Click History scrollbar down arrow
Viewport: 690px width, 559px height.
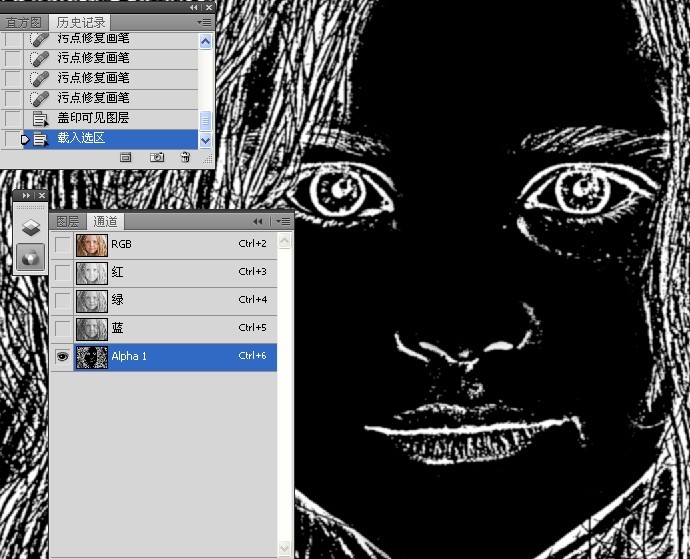[x=206, y=141]
